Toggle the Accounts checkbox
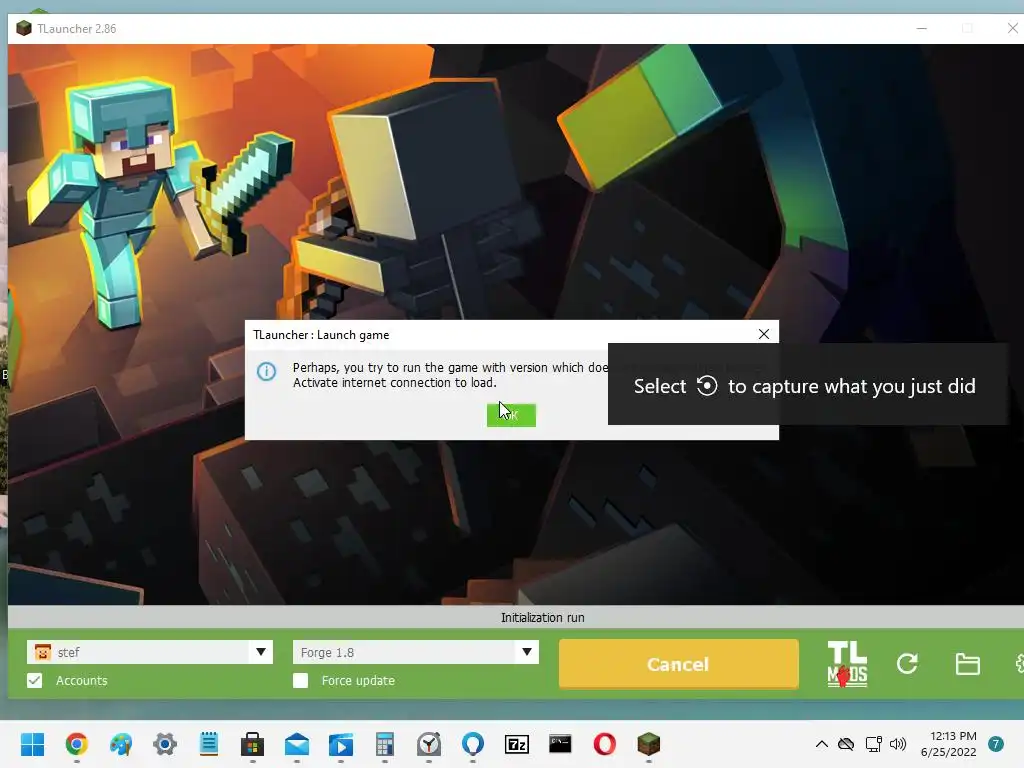The image size is (1024, 768). [x=35, y=680]
